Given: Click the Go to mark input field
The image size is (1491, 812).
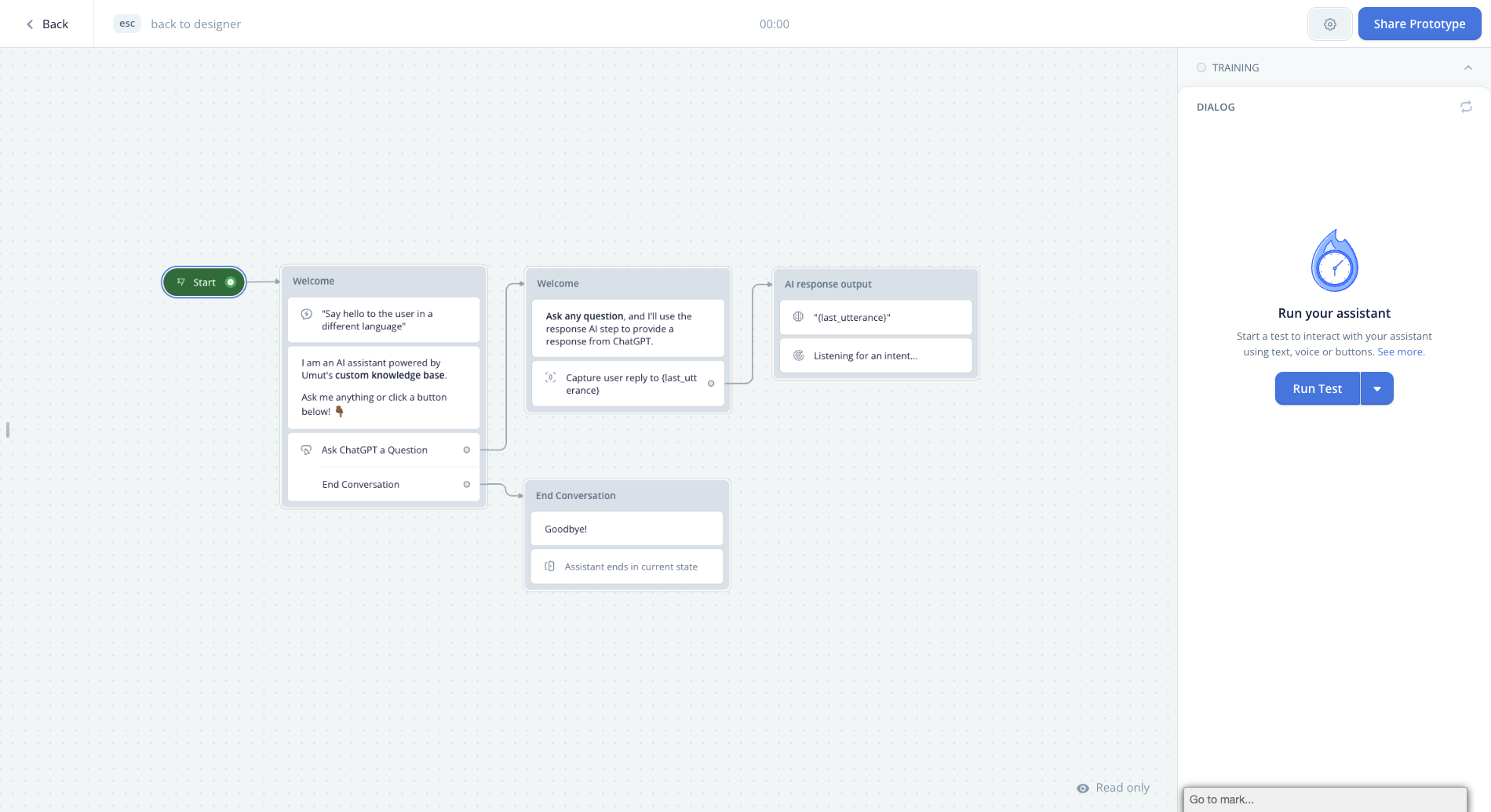Looking at the screenshot, I should coord(1325,799).
